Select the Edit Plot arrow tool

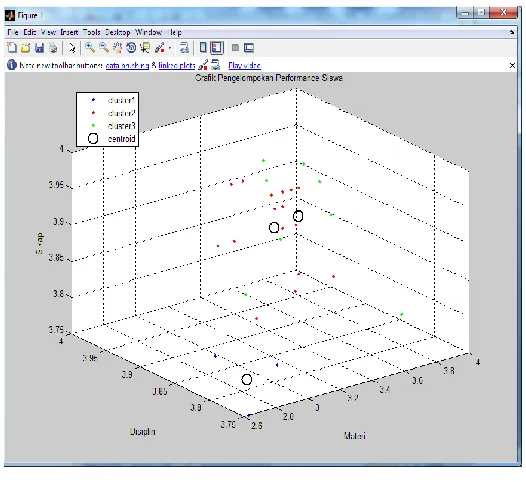[72, 48]
